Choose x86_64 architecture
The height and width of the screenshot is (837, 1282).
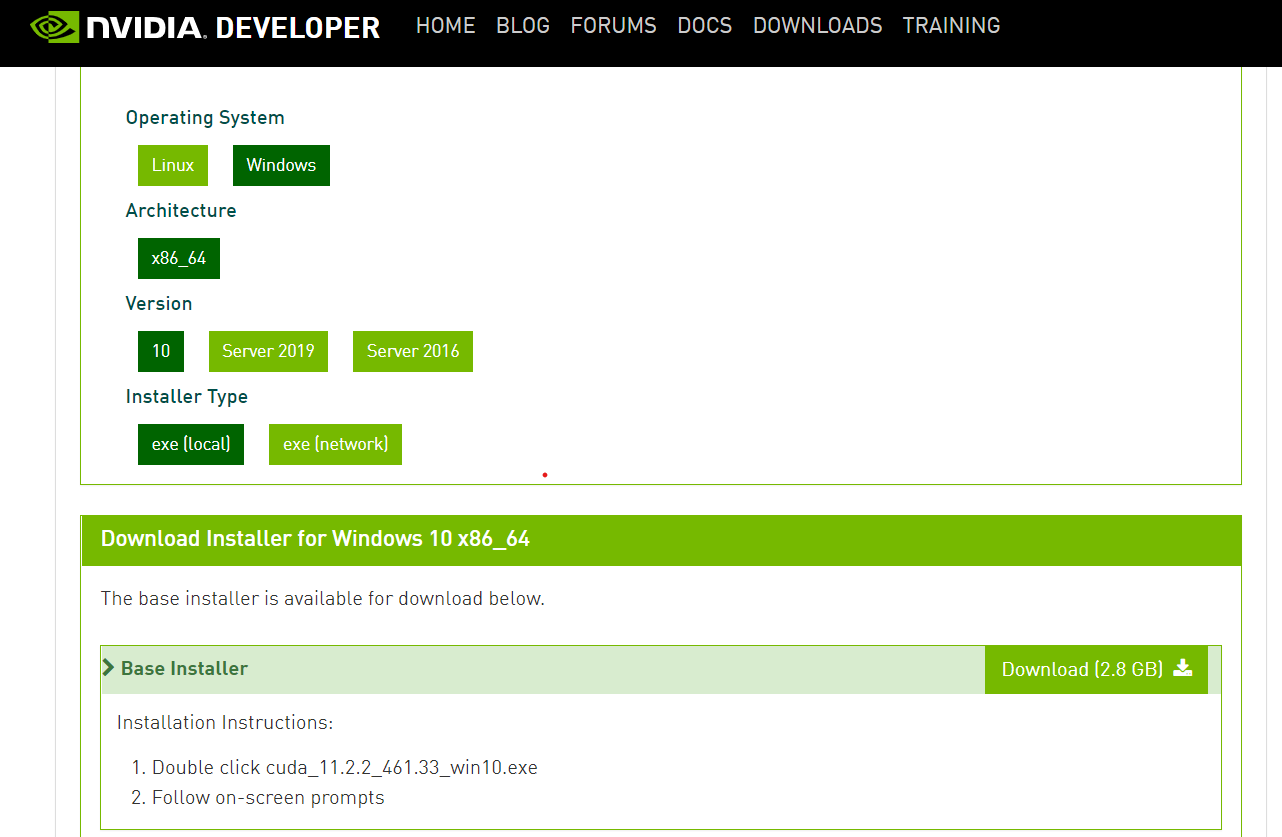coord(179,258)
